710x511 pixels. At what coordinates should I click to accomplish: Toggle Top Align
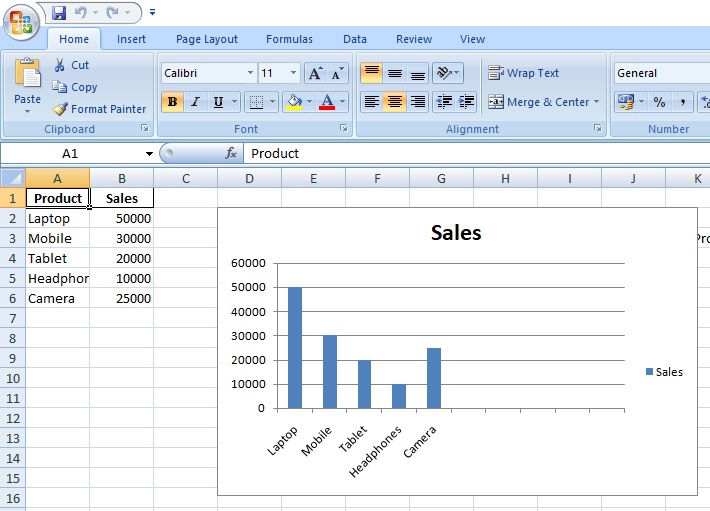click(x=372, y=73)
